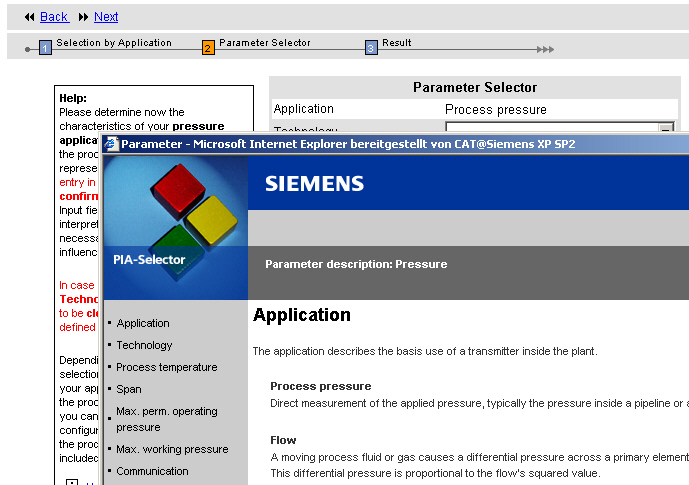The image size is (689, 485).
Task: Select Application in the sidebar list
Action: click(143, 323)
